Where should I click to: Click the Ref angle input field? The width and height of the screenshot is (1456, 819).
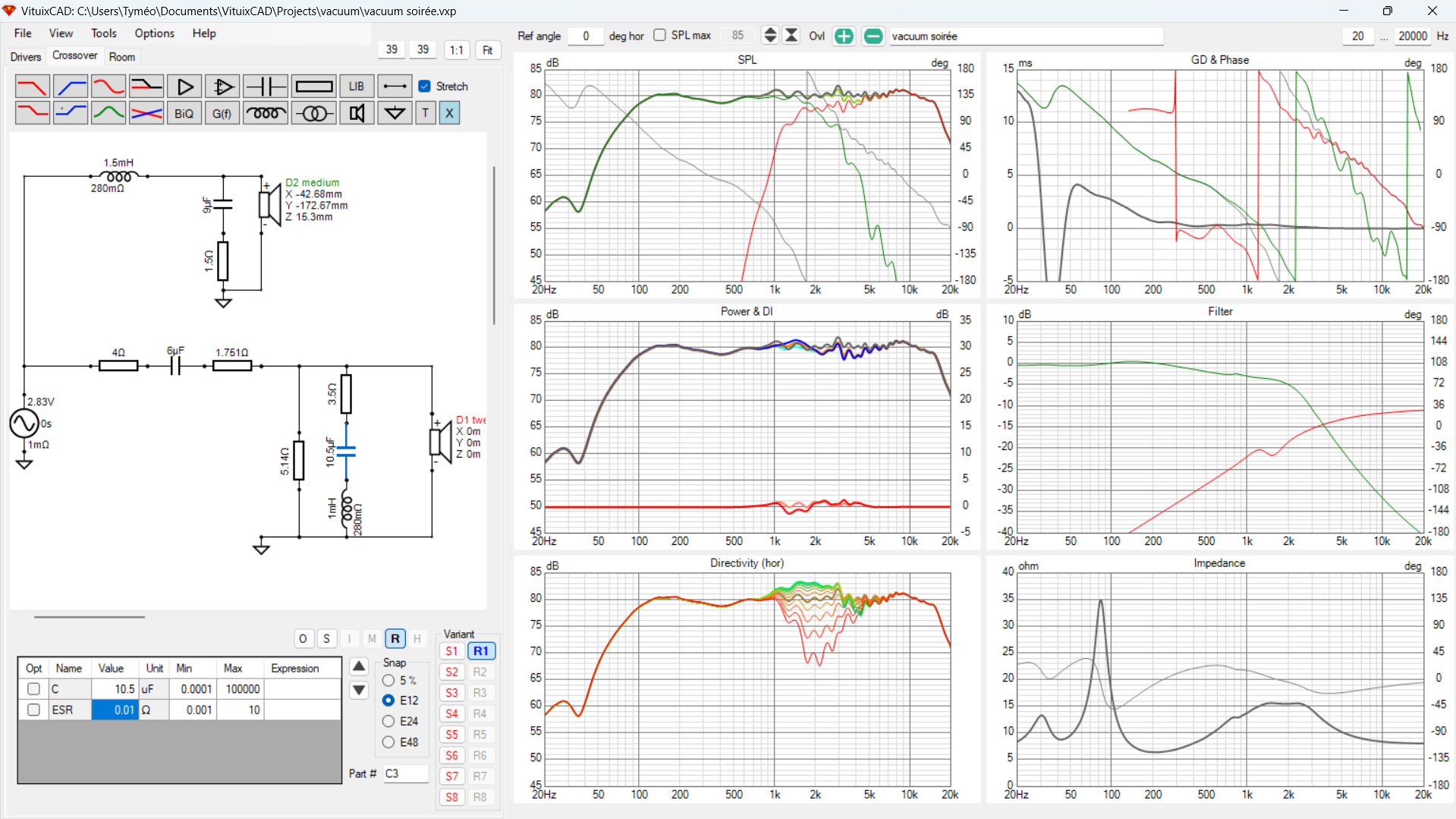[x=586, y=36]
